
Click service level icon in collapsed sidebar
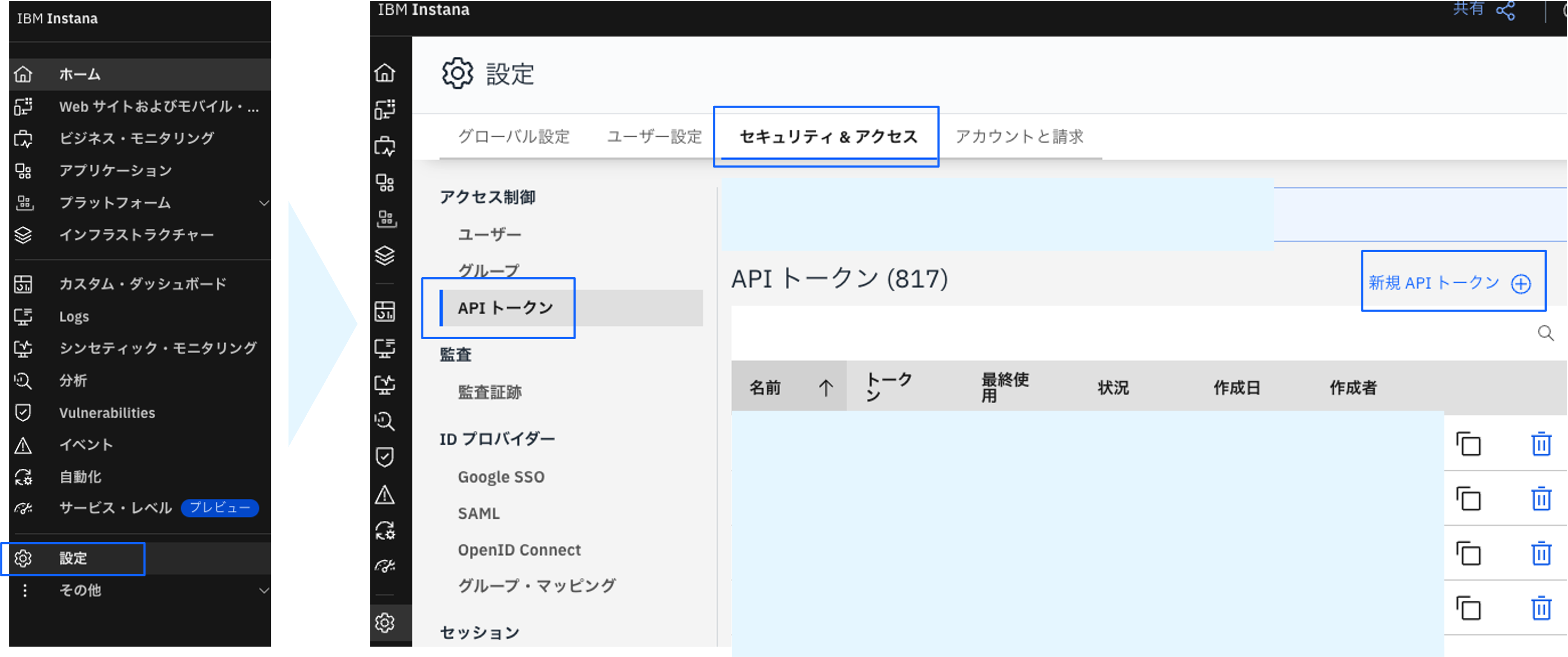pyautogui.click(x=385, y=566)
